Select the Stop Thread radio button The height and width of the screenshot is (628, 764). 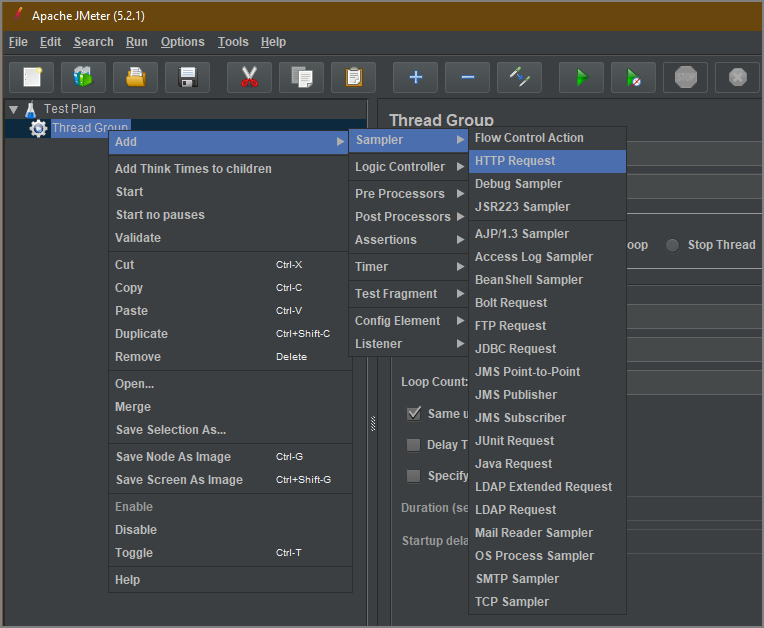672,245
